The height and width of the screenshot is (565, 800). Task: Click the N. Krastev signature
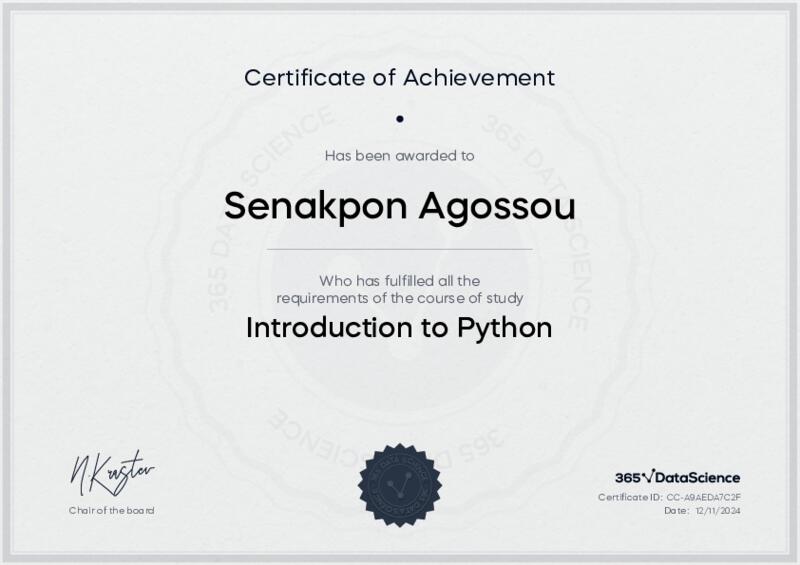pyautogui.click(x=112, y=474)
